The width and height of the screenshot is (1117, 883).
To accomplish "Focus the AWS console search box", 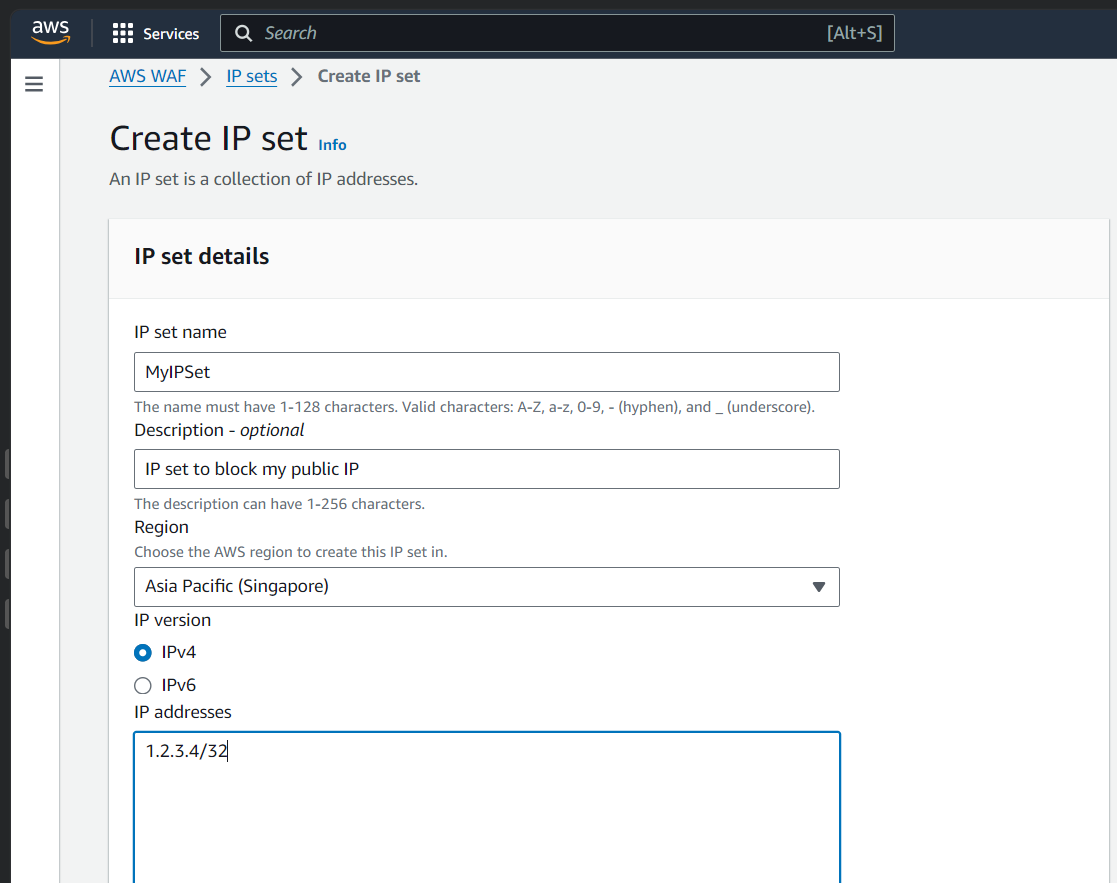I will coord(557,33).
